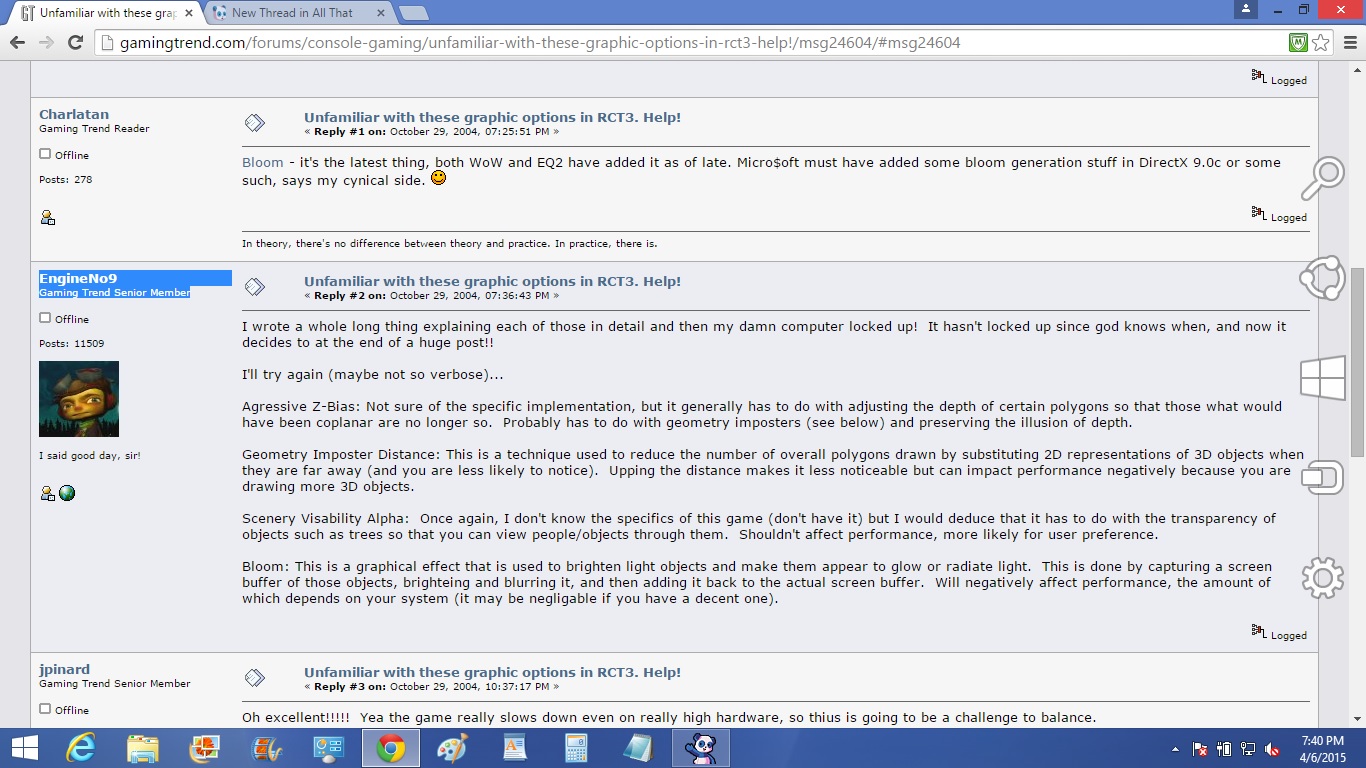The width and height of the screenshot is (1366, 768).
Task: Click the Charms search magnifier icon
Action: [1323, 179]
